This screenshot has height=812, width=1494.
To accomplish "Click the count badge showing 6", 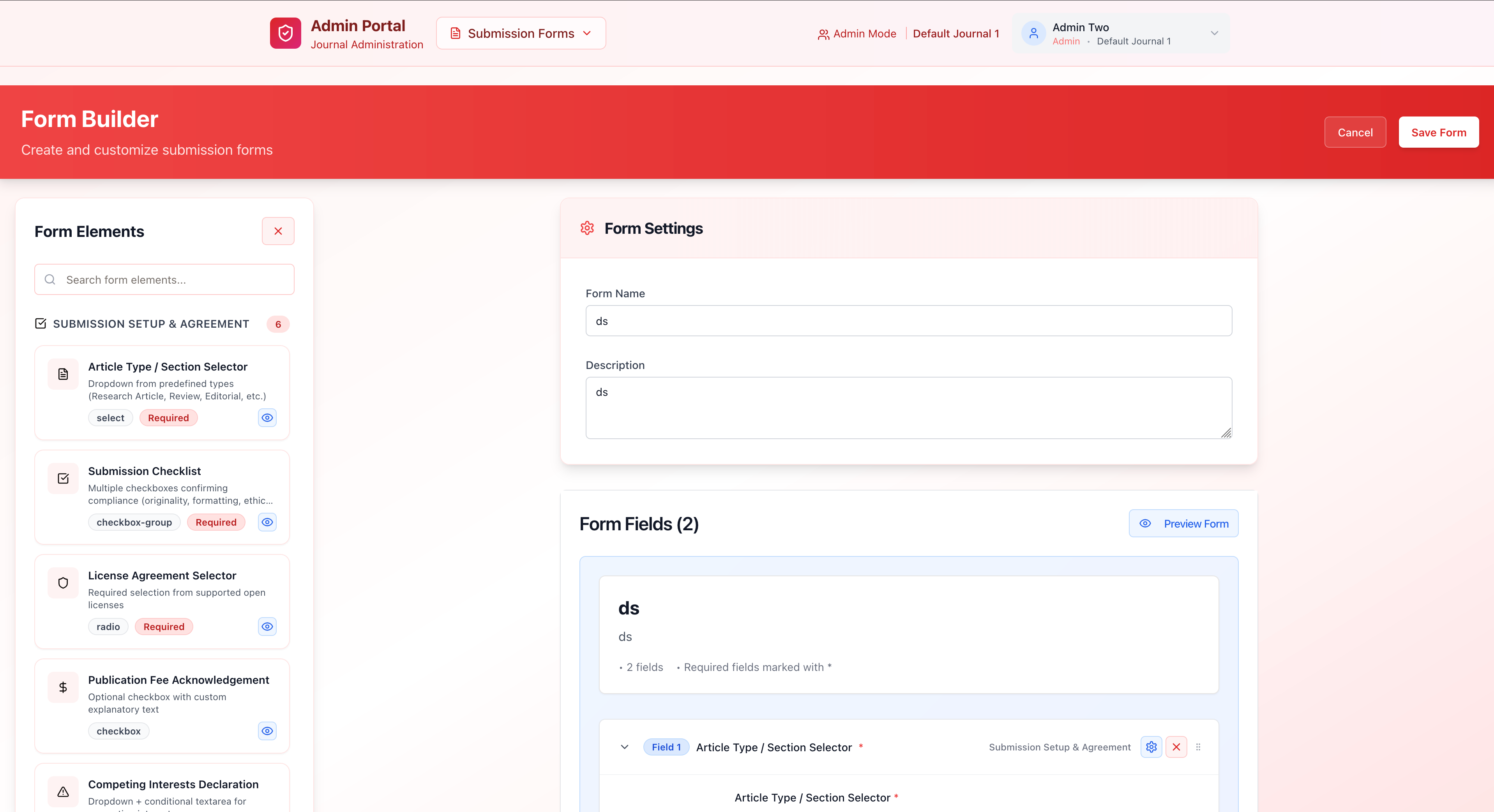I will [278, 324].
